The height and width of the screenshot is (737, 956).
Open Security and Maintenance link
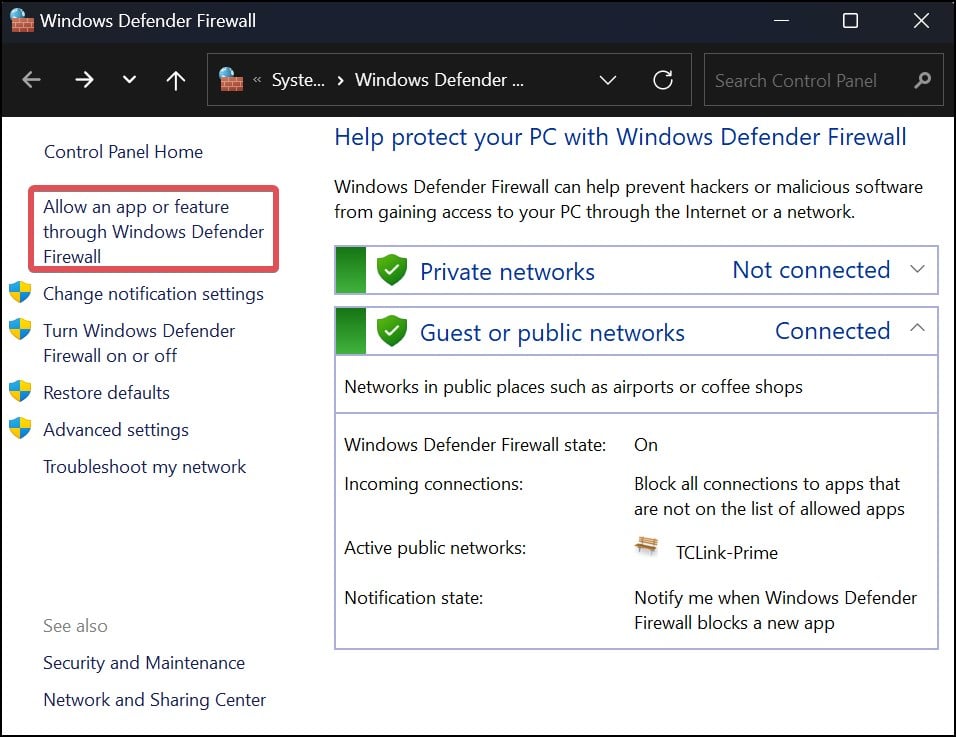[144, 663]
